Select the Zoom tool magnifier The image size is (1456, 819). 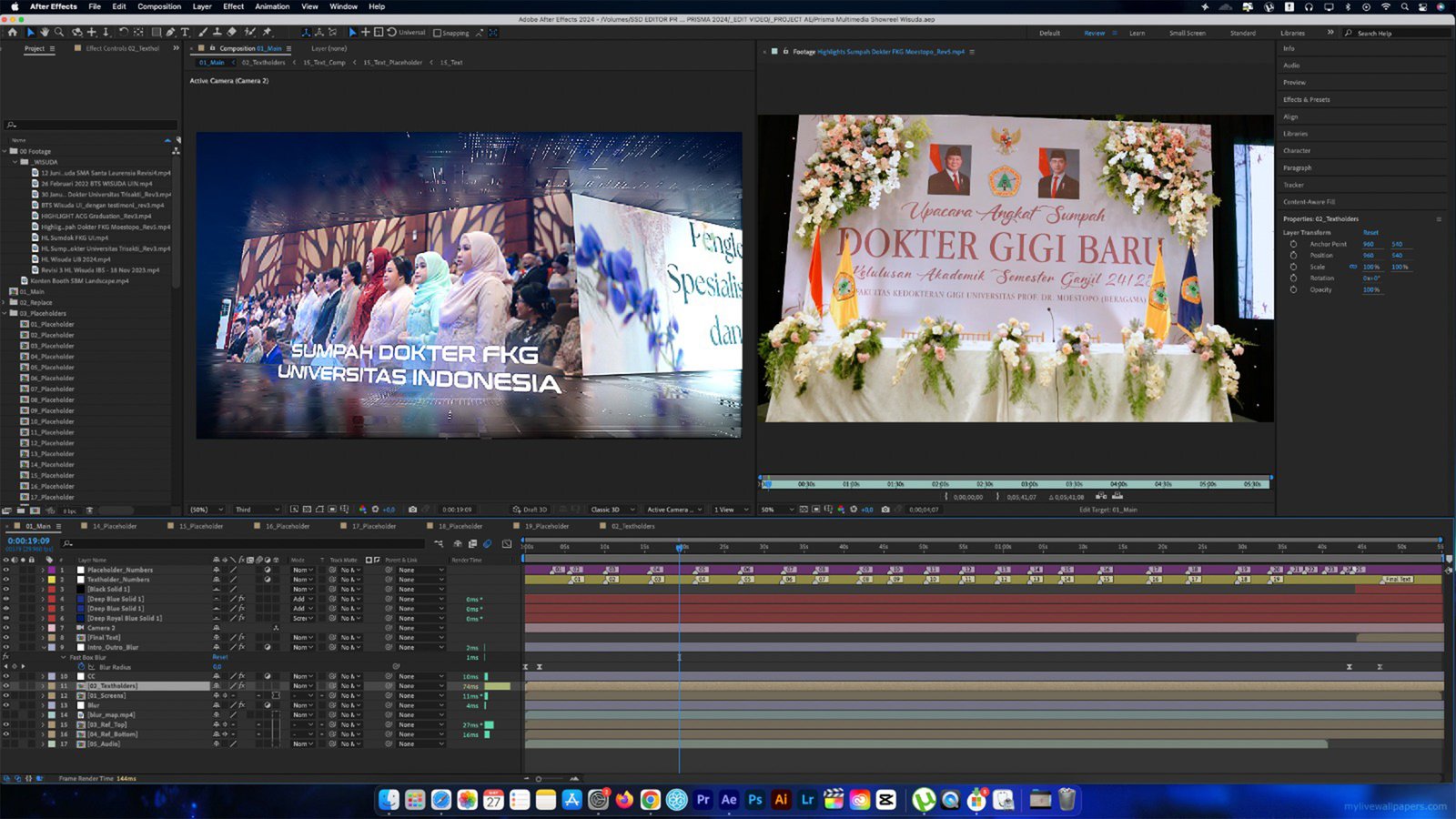click(x=59, y=32)
